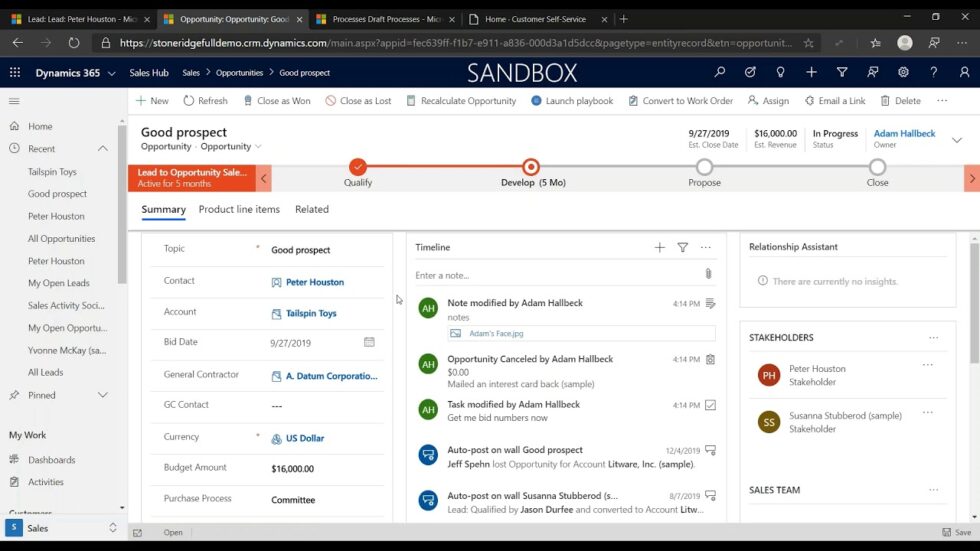The height and width of the screenshot is (551, 980).
Task: Open the Related tab
Action: (312, 209)
